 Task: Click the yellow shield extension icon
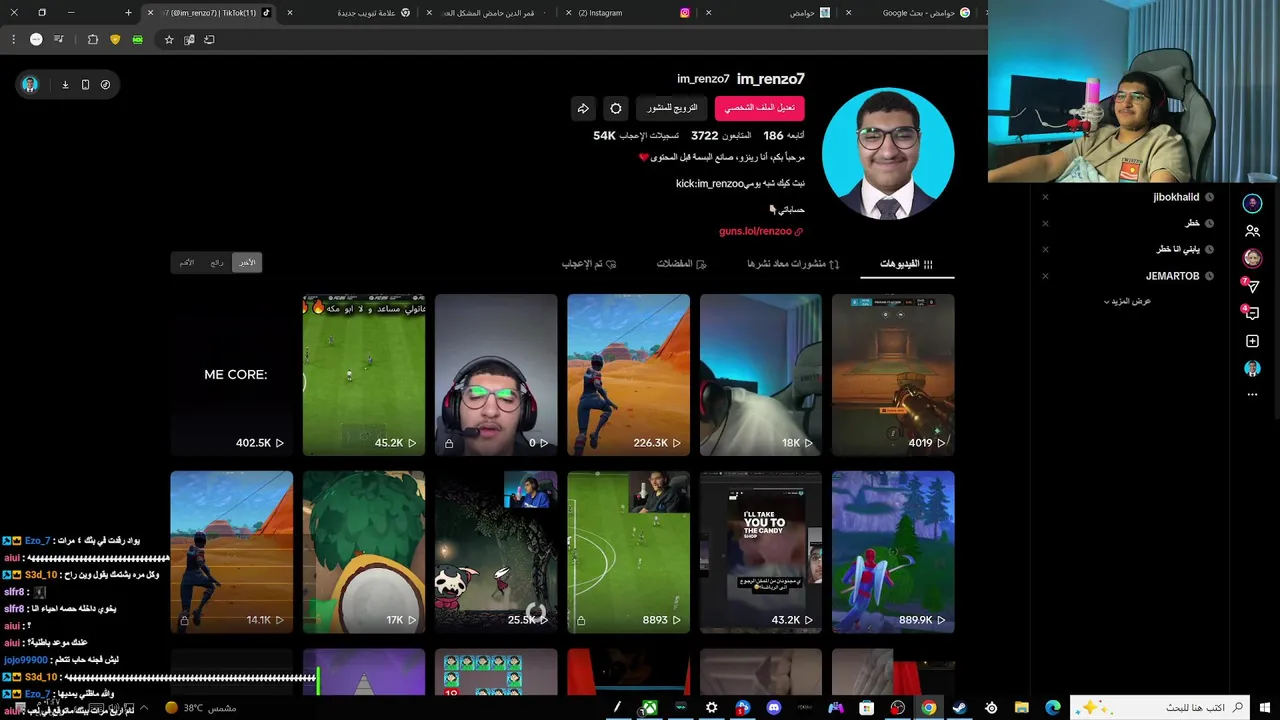pos(115,40)
